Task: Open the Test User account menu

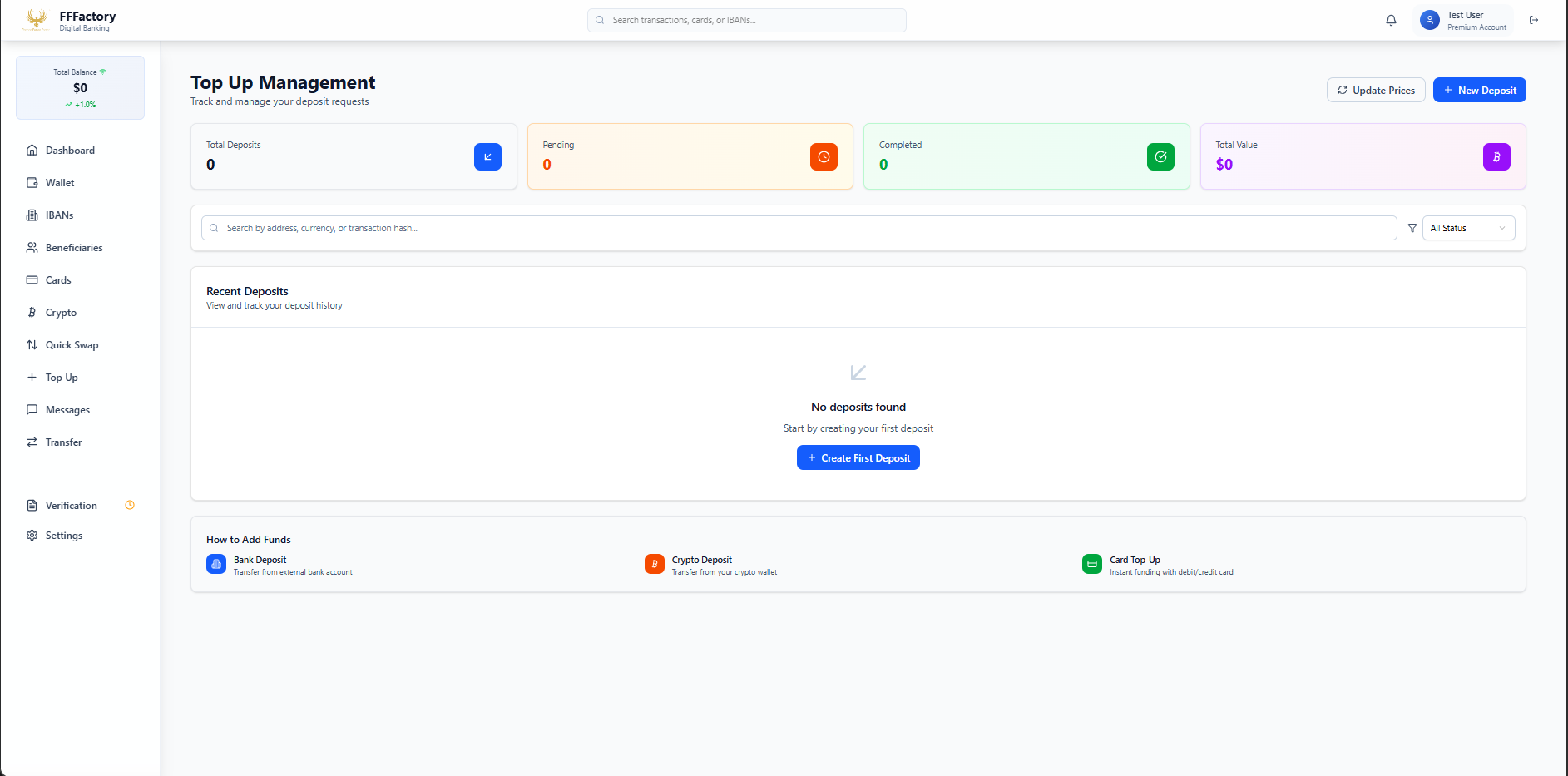Action: click(x=1464, y=20)
